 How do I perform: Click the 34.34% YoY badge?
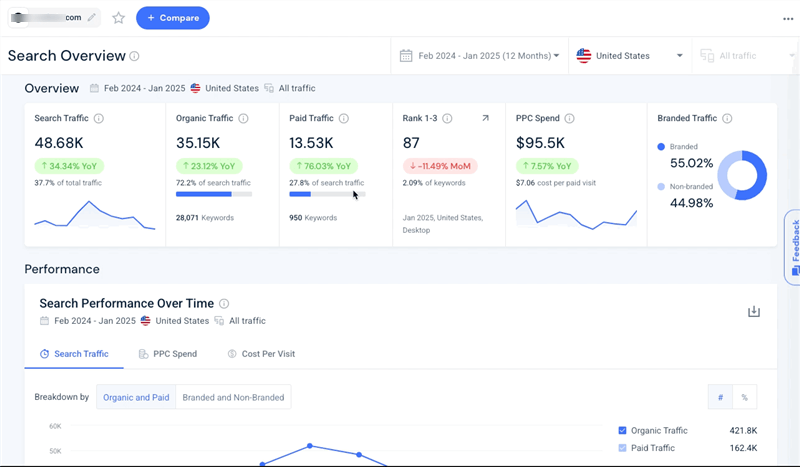(69, 166)
